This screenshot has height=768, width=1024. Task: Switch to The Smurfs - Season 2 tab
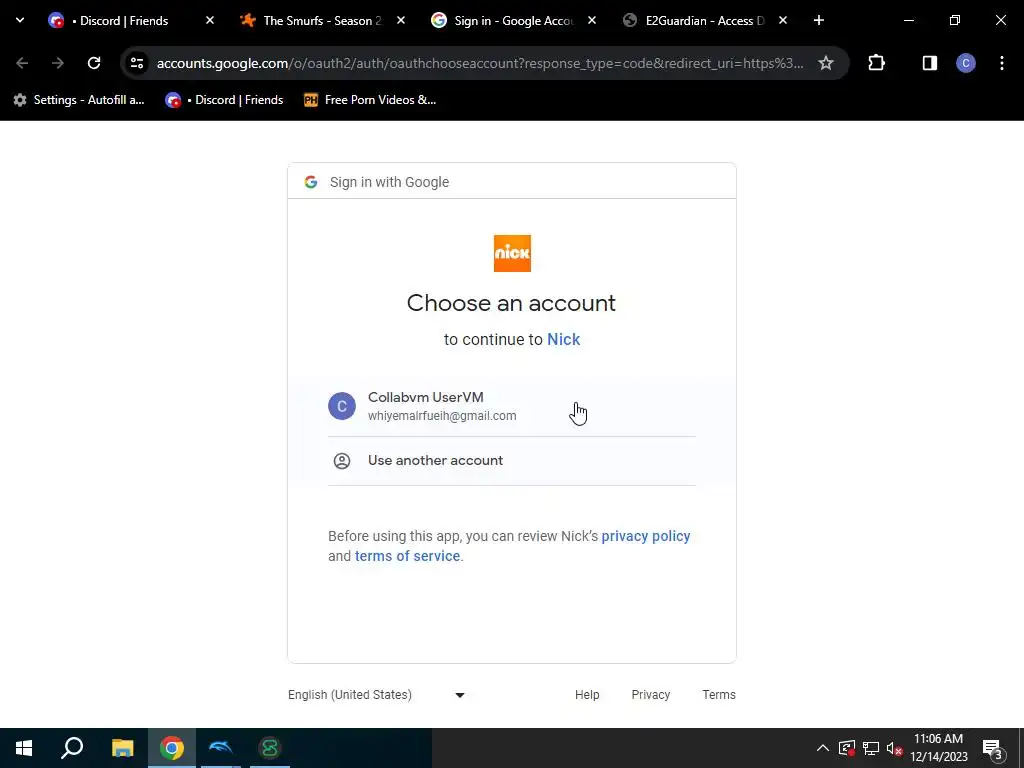point(321,20)
